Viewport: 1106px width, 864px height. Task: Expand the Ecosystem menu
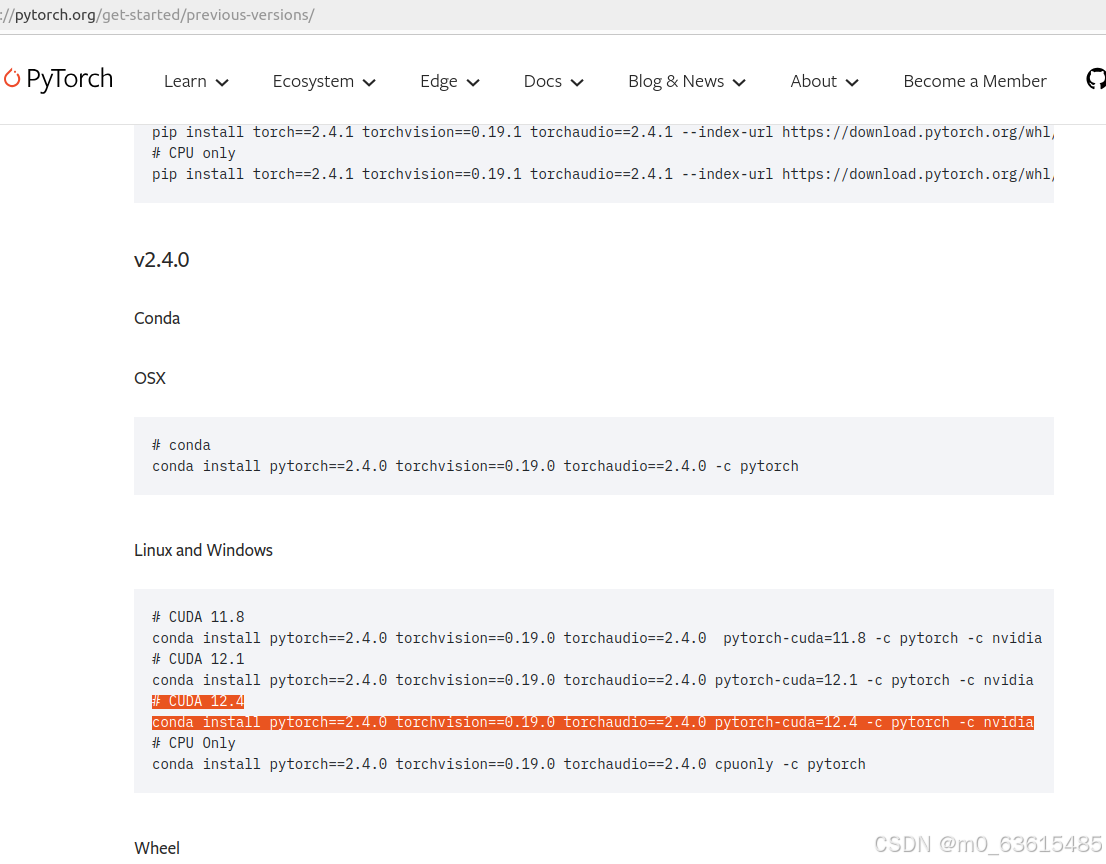[324, 82]
